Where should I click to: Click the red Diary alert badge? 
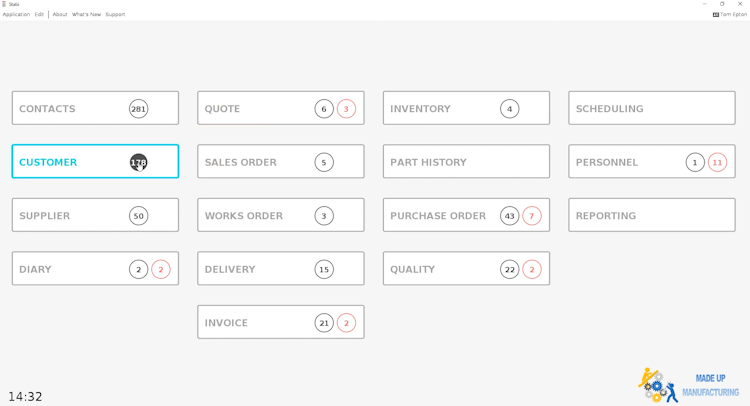point(161,269)
